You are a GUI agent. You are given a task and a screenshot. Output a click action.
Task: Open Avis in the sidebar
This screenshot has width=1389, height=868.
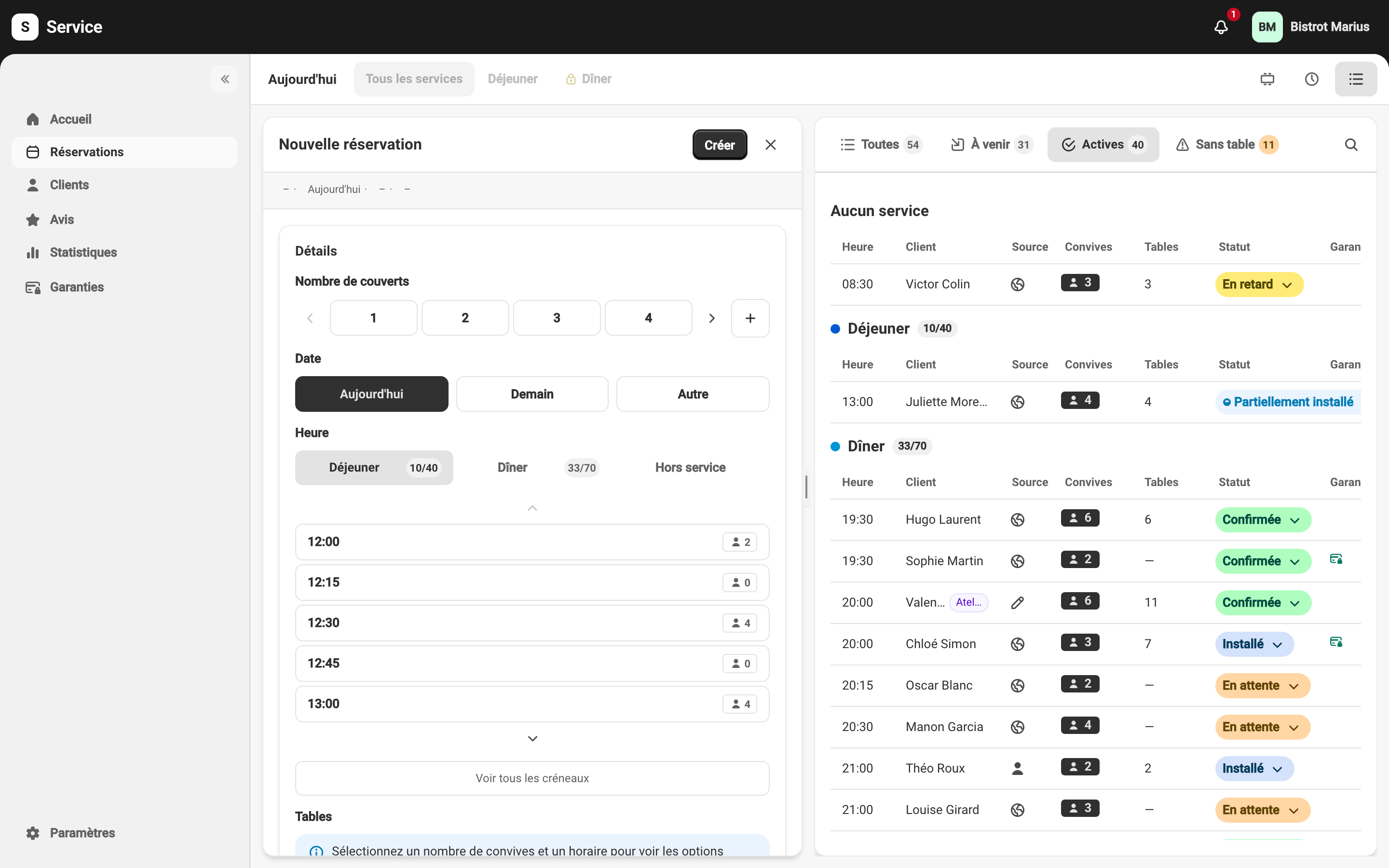tap(124, 219)
